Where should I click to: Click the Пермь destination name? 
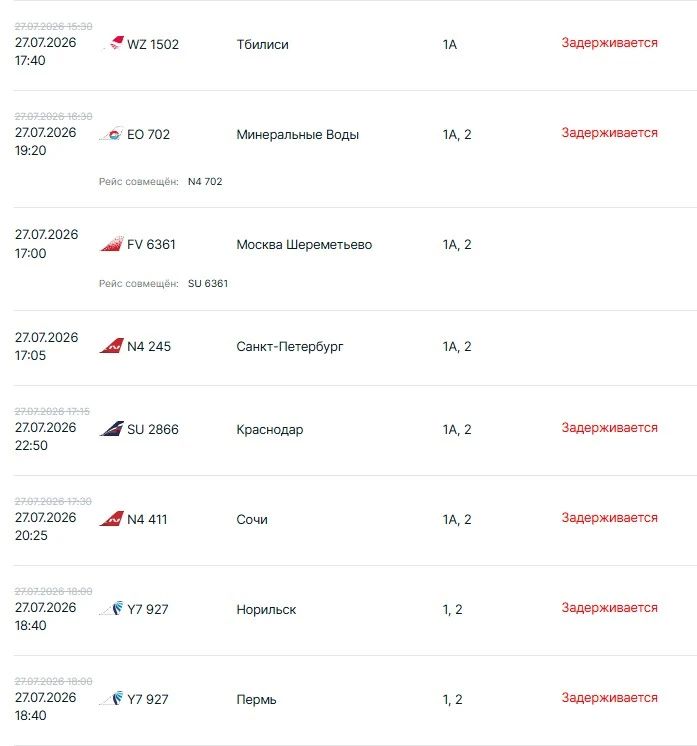pyautogui.click(x=256, y=699)
